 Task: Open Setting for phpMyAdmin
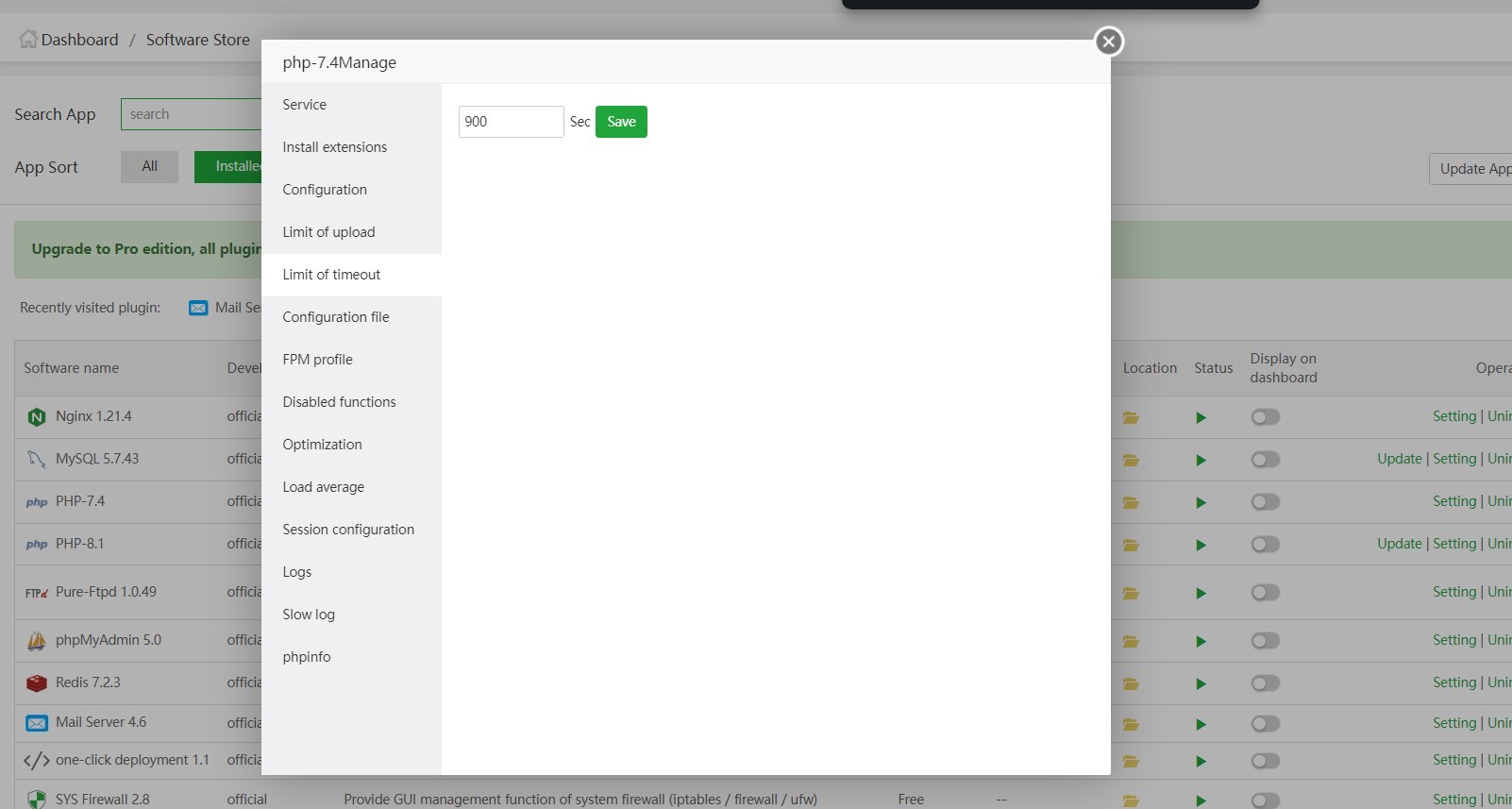coord(1454,640)
